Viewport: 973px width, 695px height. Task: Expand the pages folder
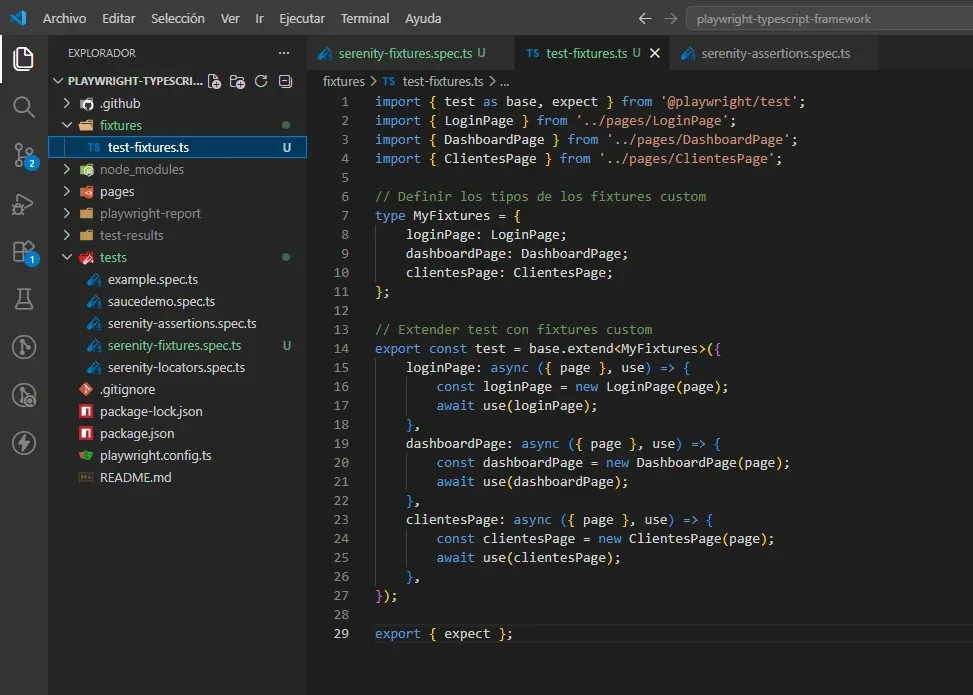(68, 191)
